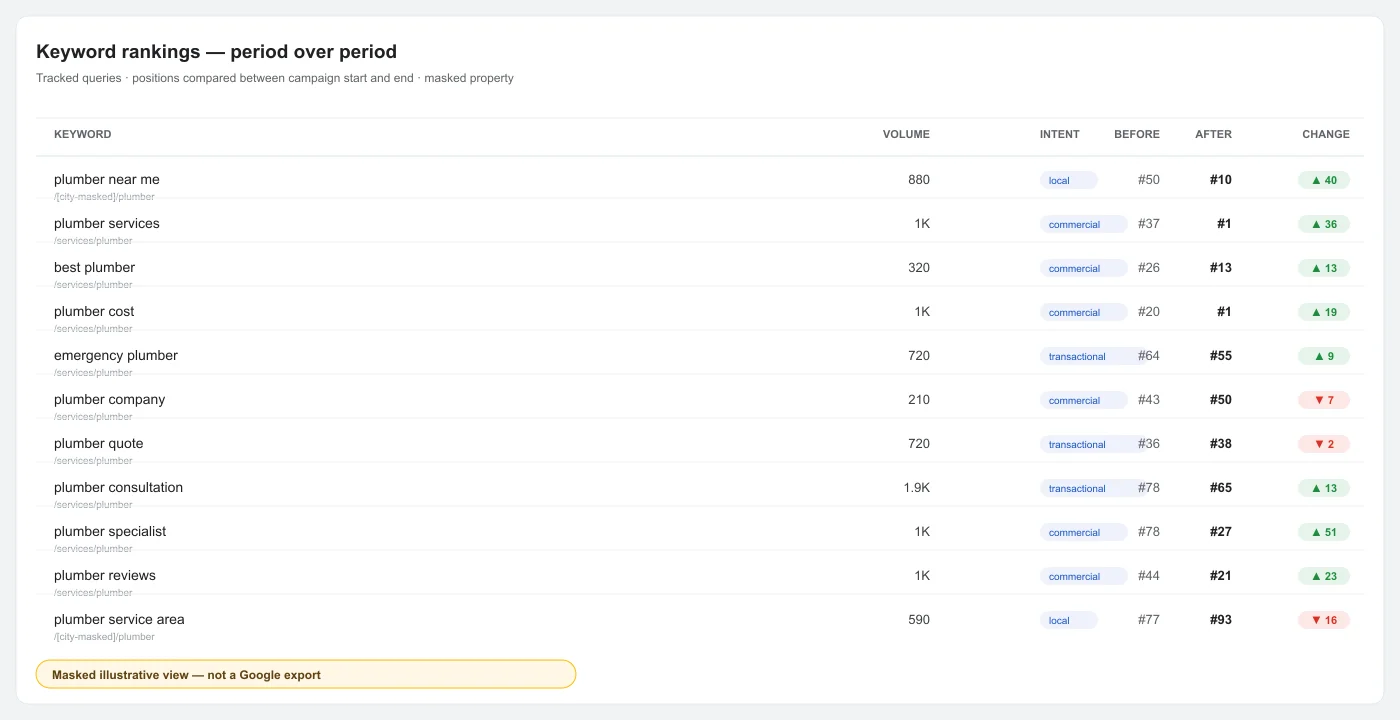The height and width of the screenshot is (720, 1400).
Task: Click the local tag for plumber service area
Action: [1069, 620]
